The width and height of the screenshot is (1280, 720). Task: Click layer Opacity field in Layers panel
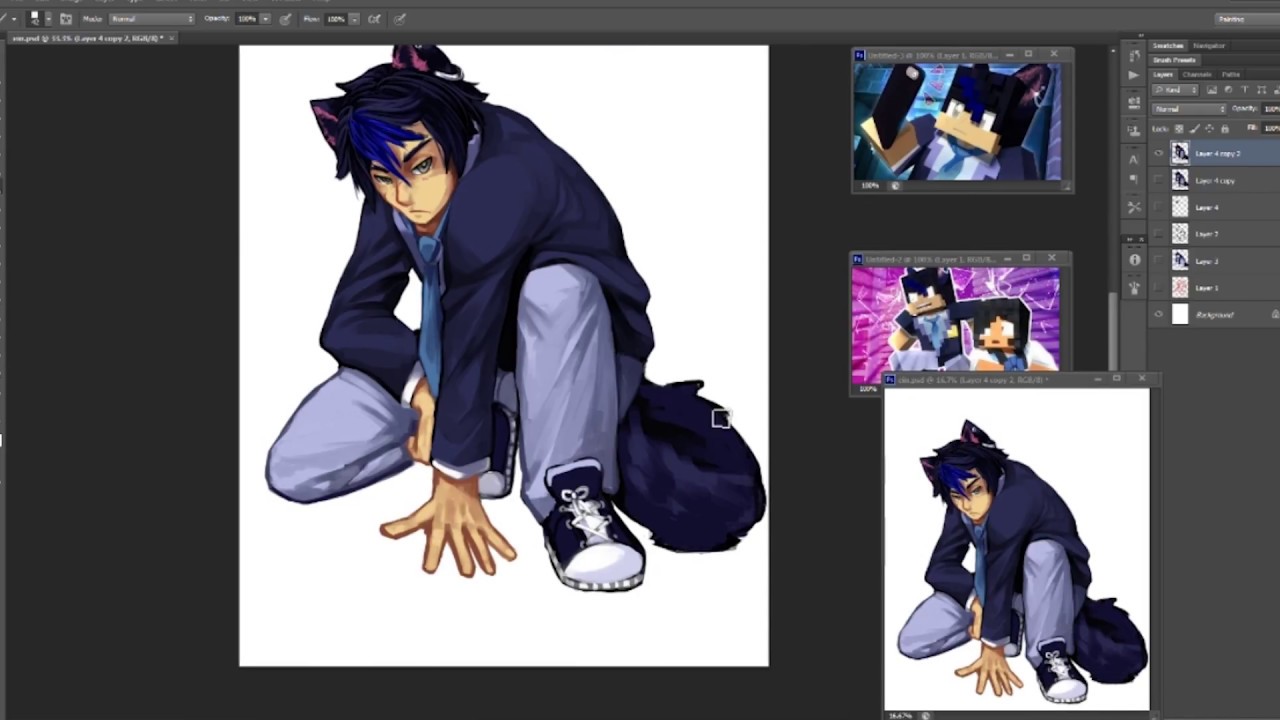click(1270, 109)
